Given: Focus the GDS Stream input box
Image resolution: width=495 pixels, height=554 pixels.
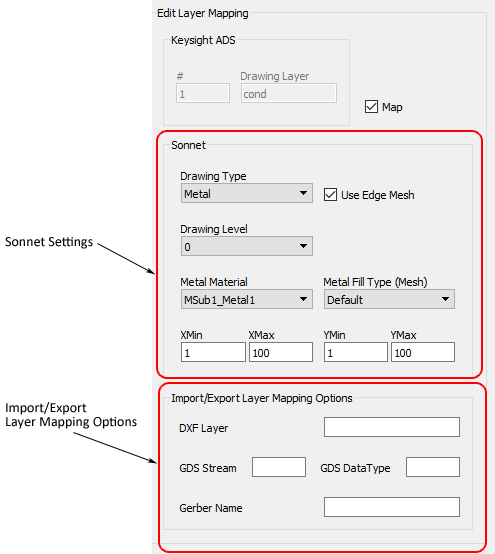Looking at the screenshot, I should coord(279,467).
